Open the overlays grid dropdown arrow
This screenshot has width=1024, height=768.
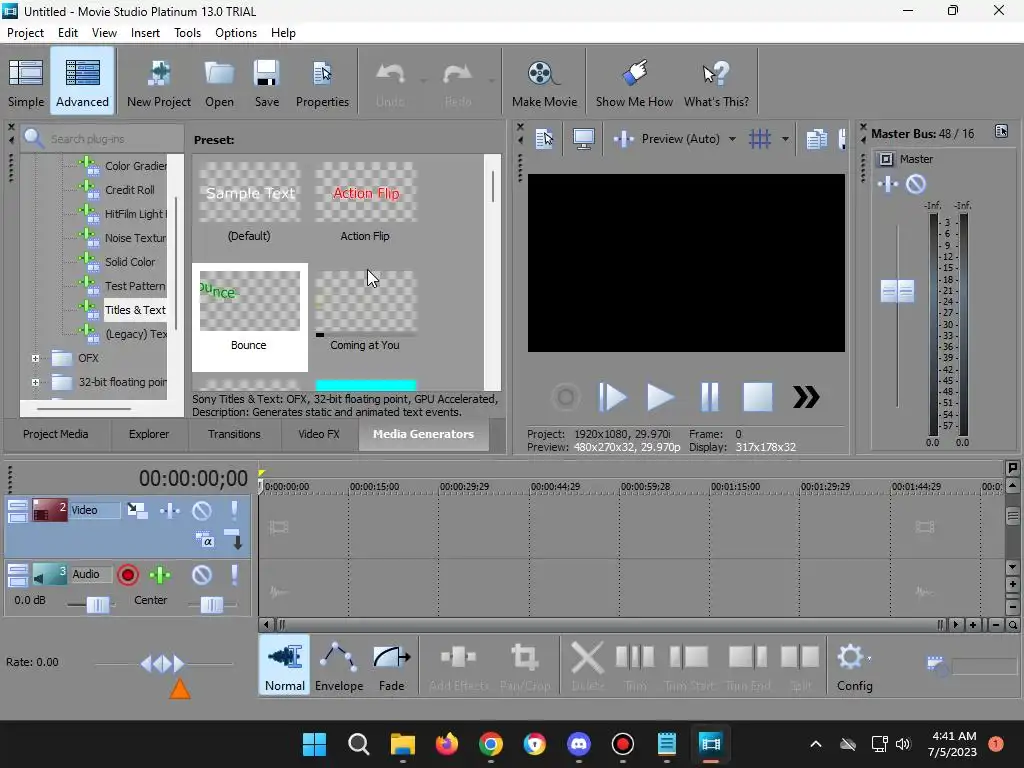[785, 138]
